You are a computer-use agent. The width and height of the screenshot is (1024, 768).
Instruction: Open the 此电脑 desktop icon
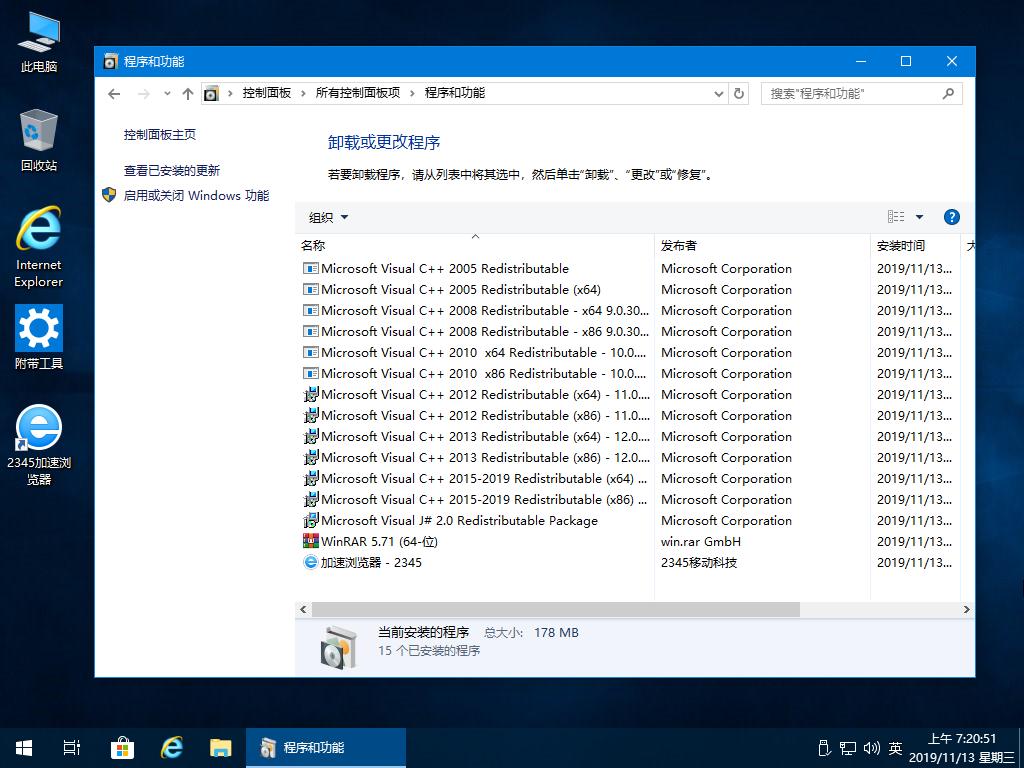[x=39, y=40]
